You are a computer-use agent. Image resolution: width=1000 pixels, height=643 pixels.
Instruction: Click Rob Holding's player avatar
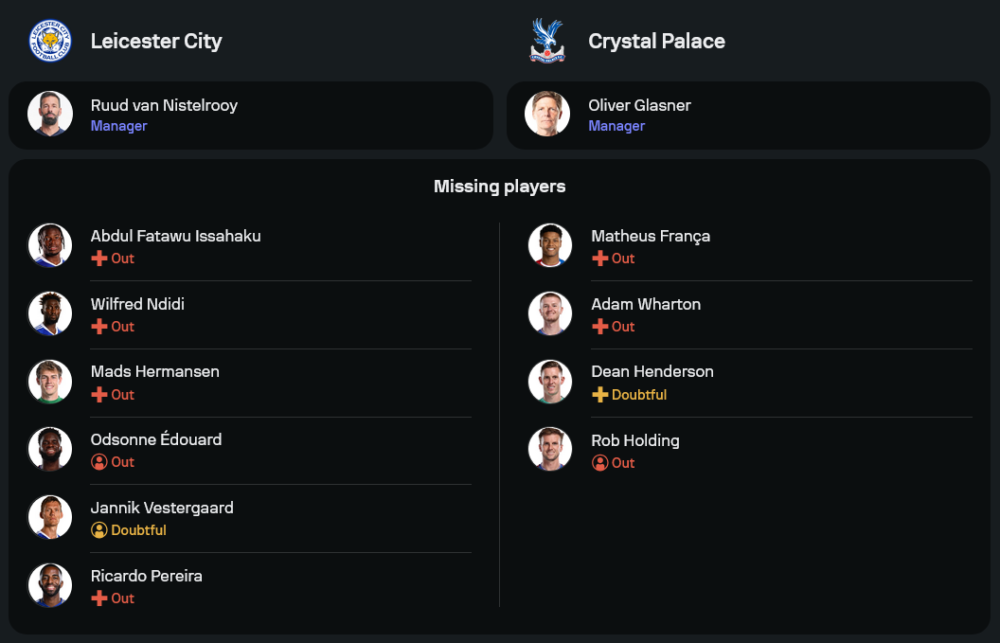pyautogui.click(x=550, y=449)
